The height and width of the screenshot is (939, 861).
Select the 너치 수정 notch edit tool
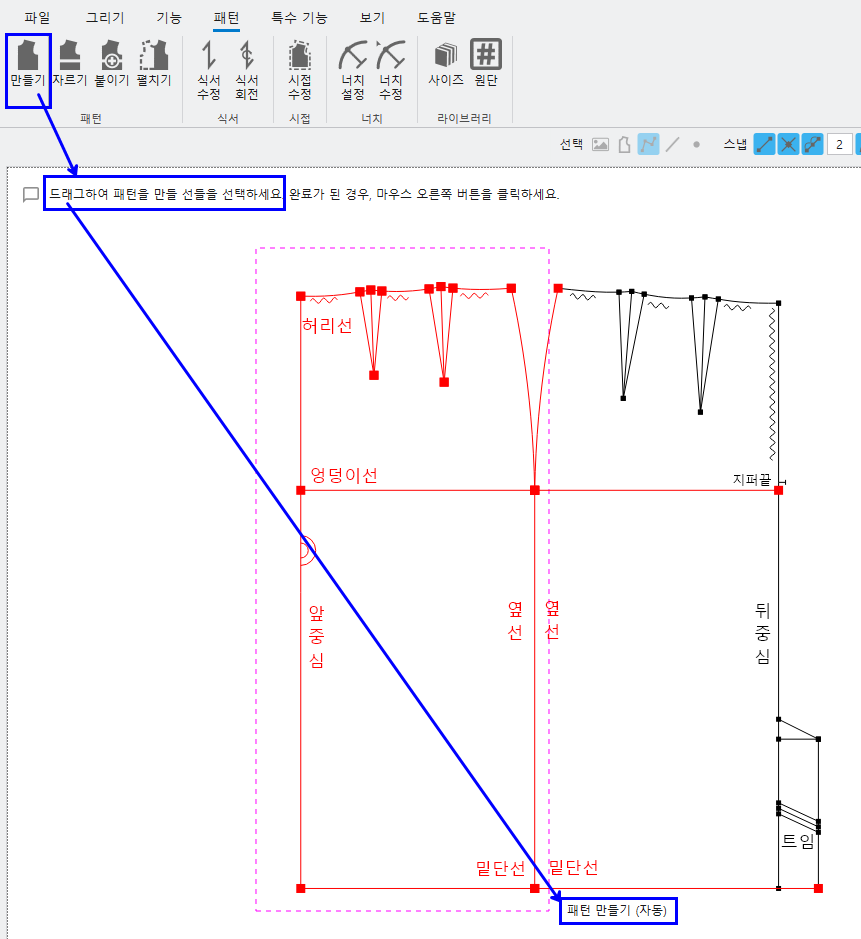tap(391, 70)
